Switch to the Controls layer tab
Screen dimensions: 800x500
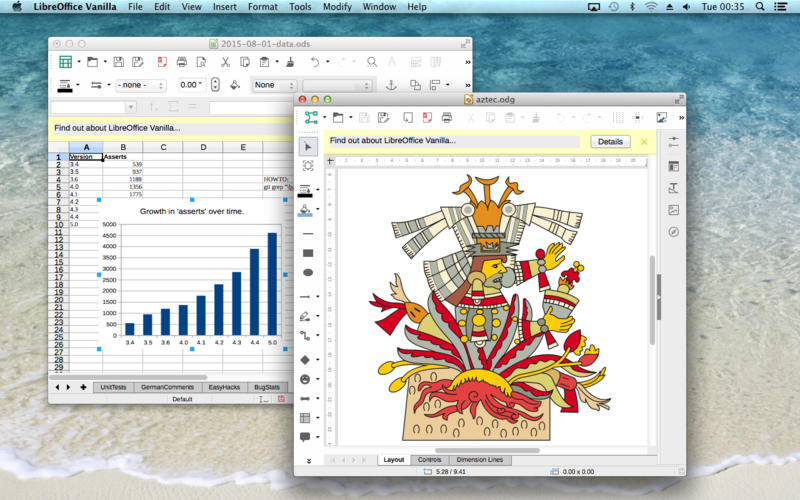click(x=429, y=460)
